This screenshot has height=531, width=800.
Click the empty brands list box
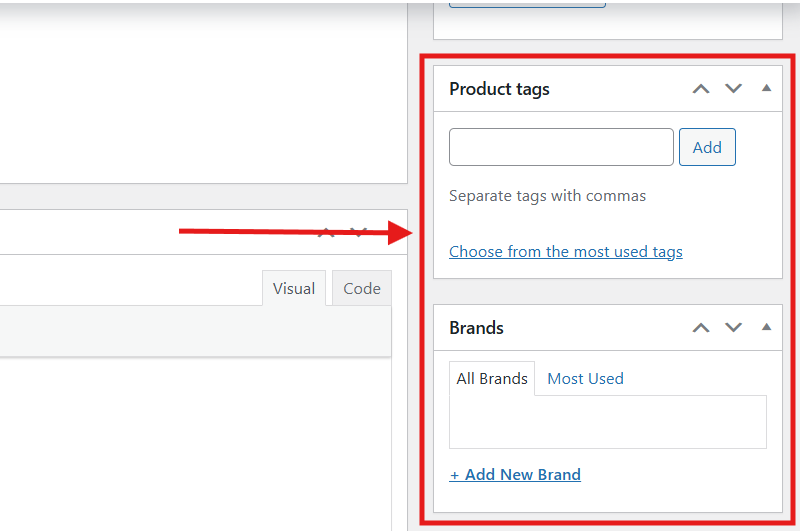tap(608, 422)
